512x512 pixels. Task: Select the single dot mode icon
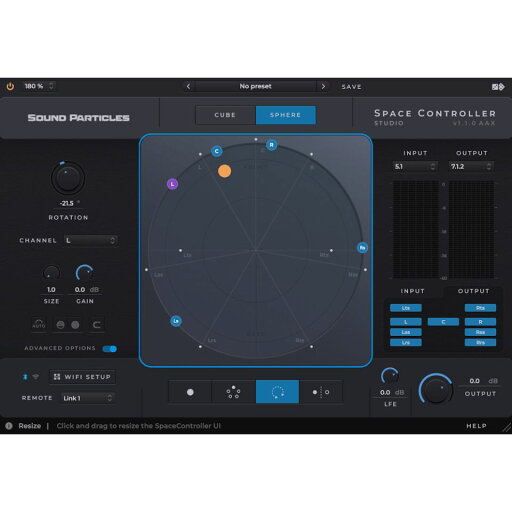click(190, 392)
